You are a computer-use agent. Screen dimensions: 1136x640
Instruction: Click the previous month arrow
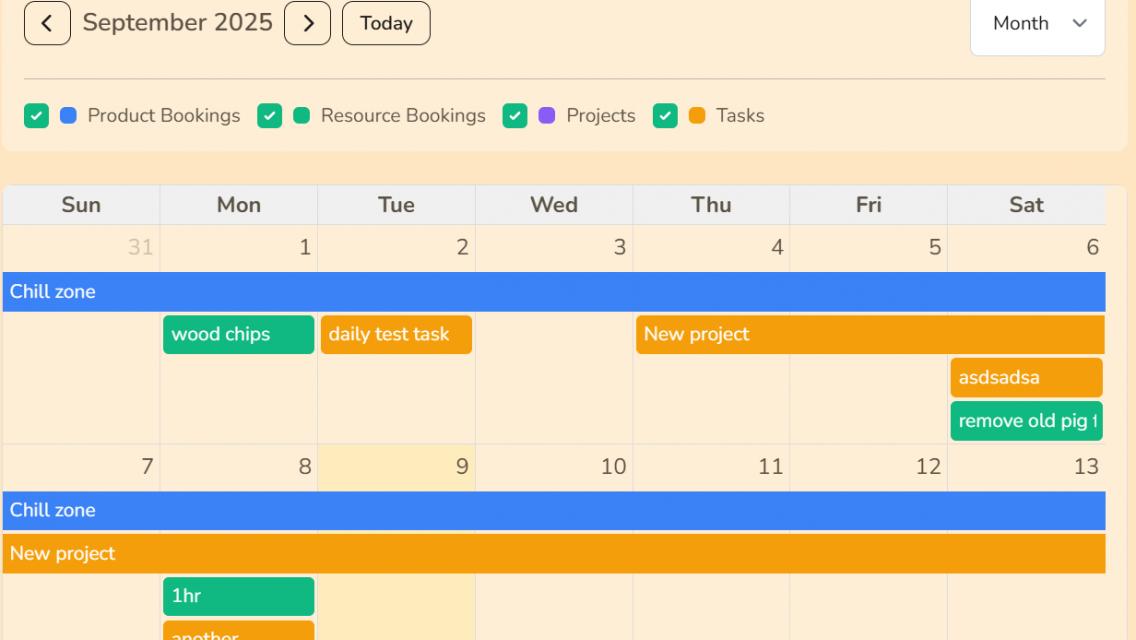click(x=47, y=22)
